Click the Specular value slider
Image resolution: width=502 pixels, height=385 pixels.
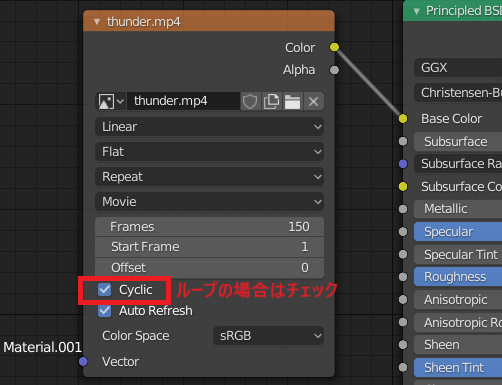(458, 232)
